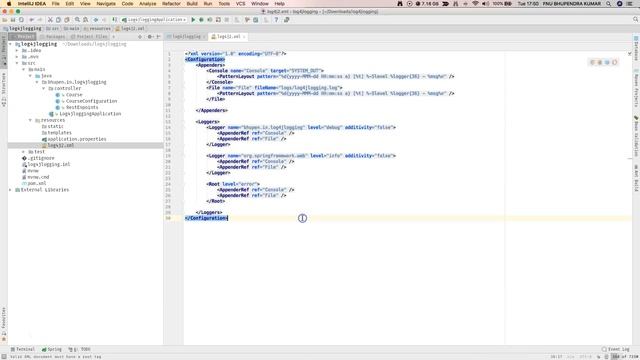Screen dimensions: 640x360
Task: Expand the .mvn folder
Action: click(17, 57)
